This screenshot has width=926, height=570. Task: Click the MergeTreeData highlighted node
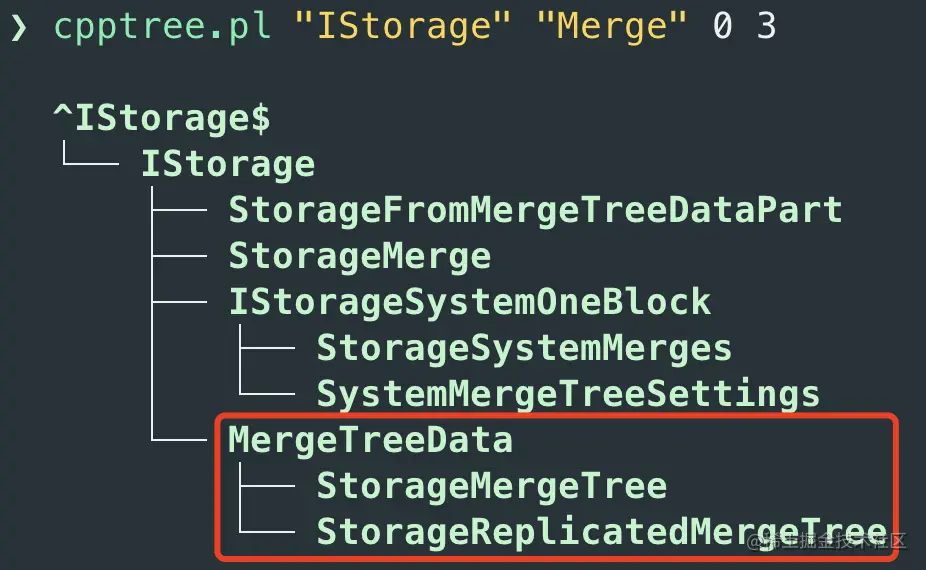370,440
